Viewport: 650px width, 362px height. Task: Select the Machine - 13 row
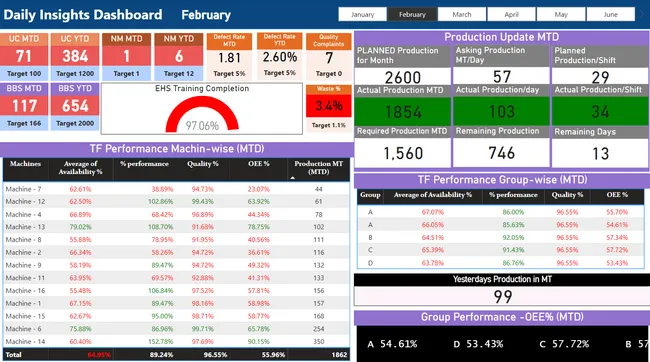176,227
